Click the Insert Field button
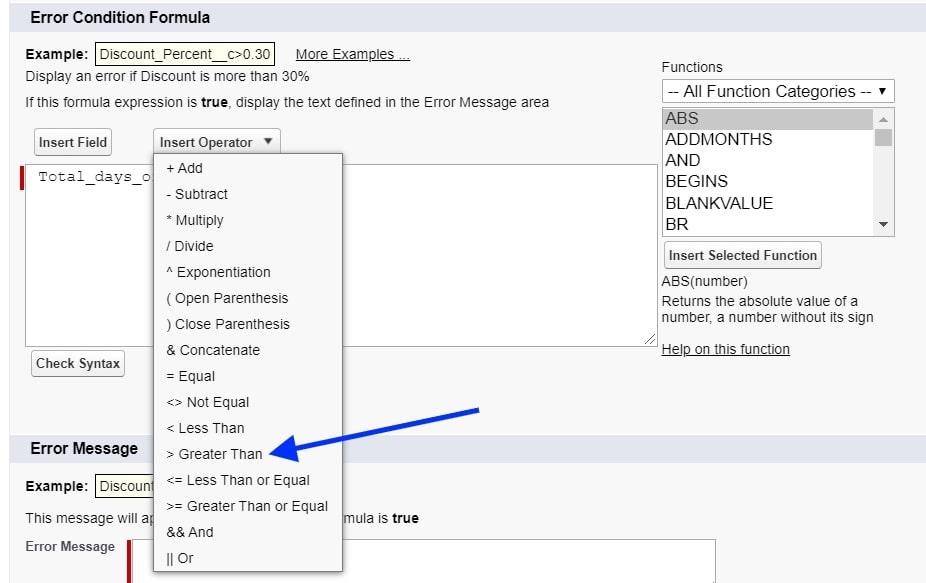926x583 pixels. [x=72, y=141]
